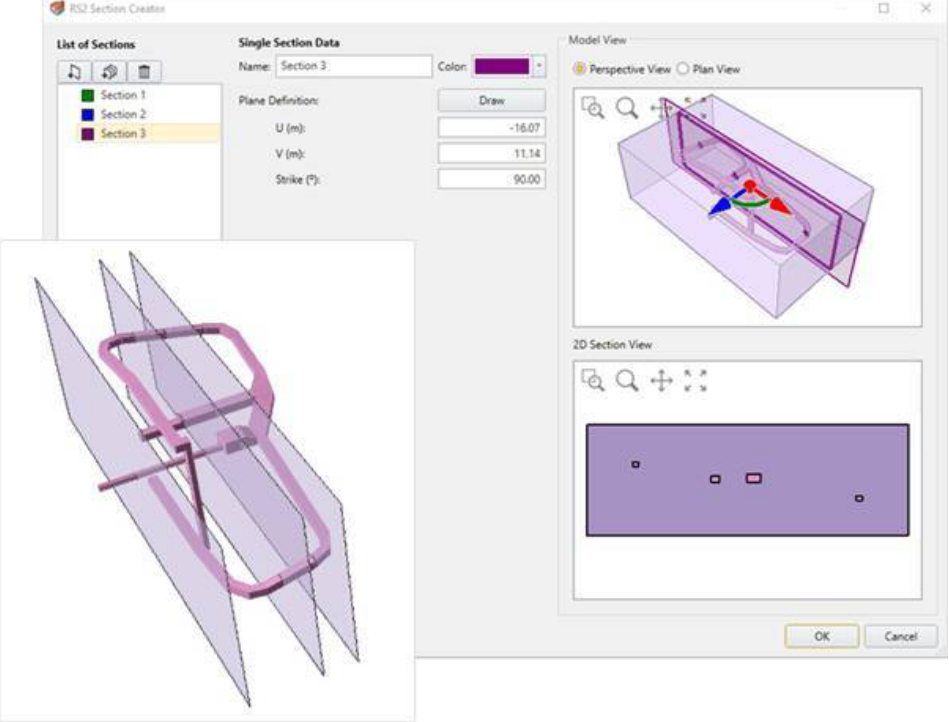Screen dimensions: 949x722
Task: Click the Draw button
Action: (491, 100)
